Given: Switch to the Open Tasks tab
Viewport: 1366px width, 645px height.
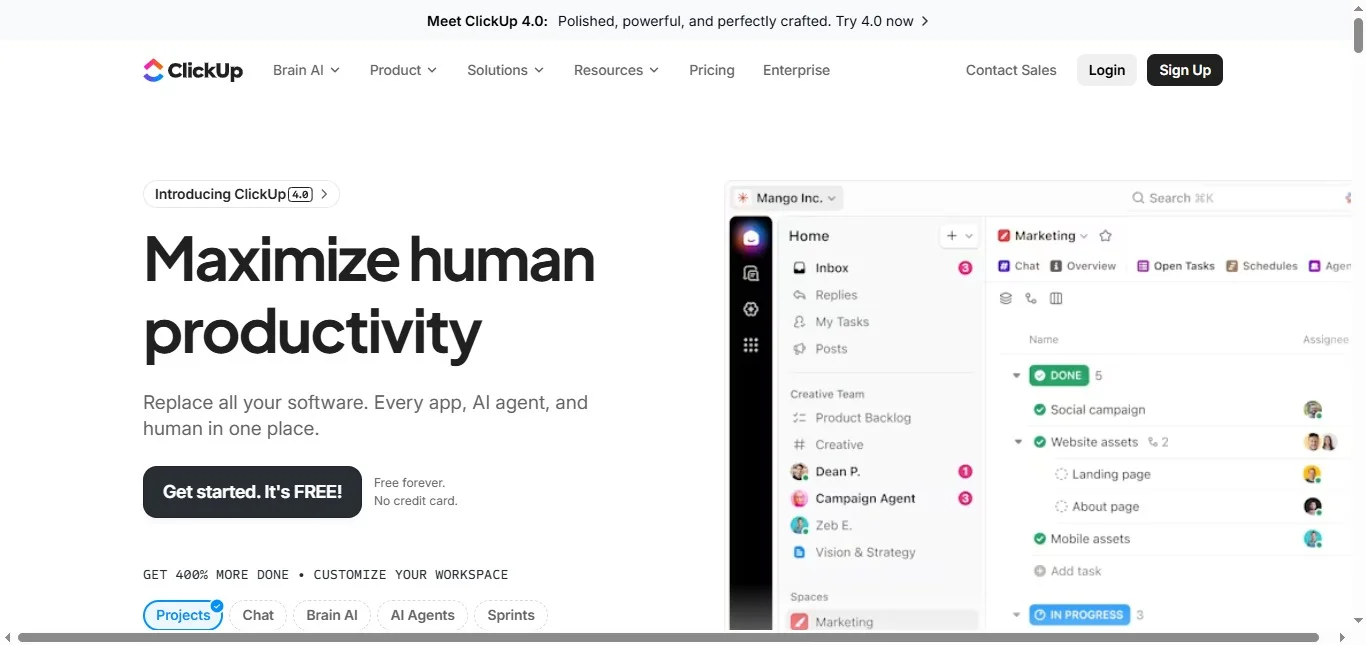Looking at the screenshot, I should pos(1176,266).
